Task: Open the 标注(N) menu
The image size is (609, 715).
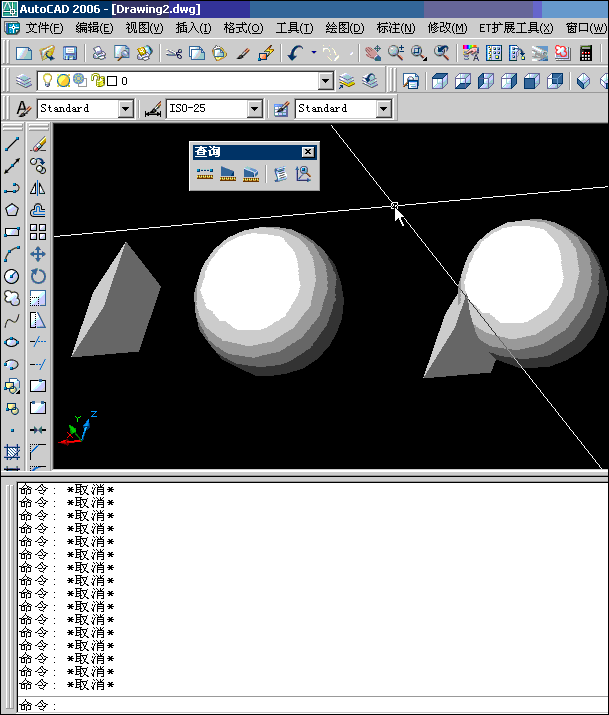Action: [396, 28]
